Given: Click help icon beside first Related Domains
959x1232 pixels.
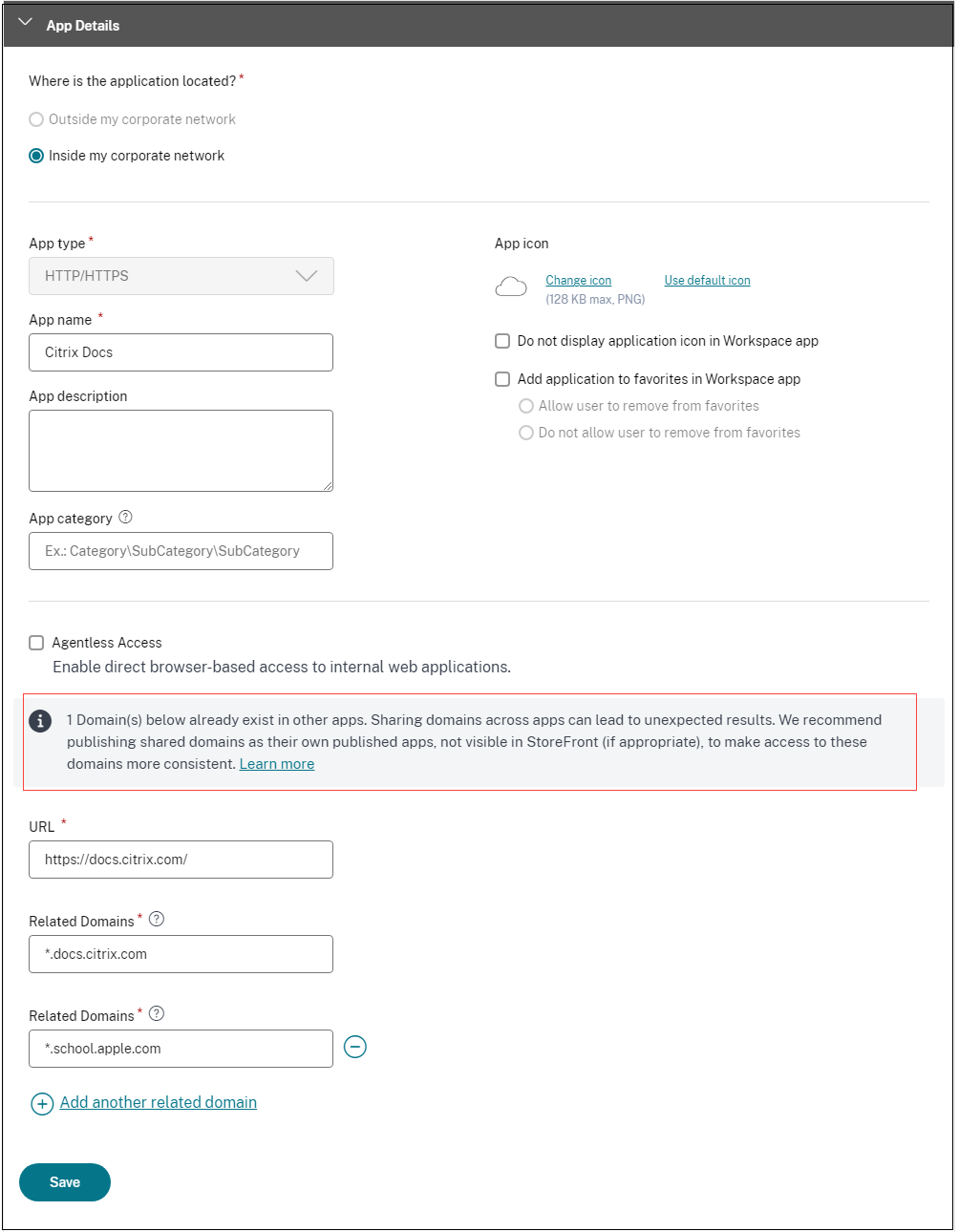Looking at the screenshot, I should [x=157, y=919].
